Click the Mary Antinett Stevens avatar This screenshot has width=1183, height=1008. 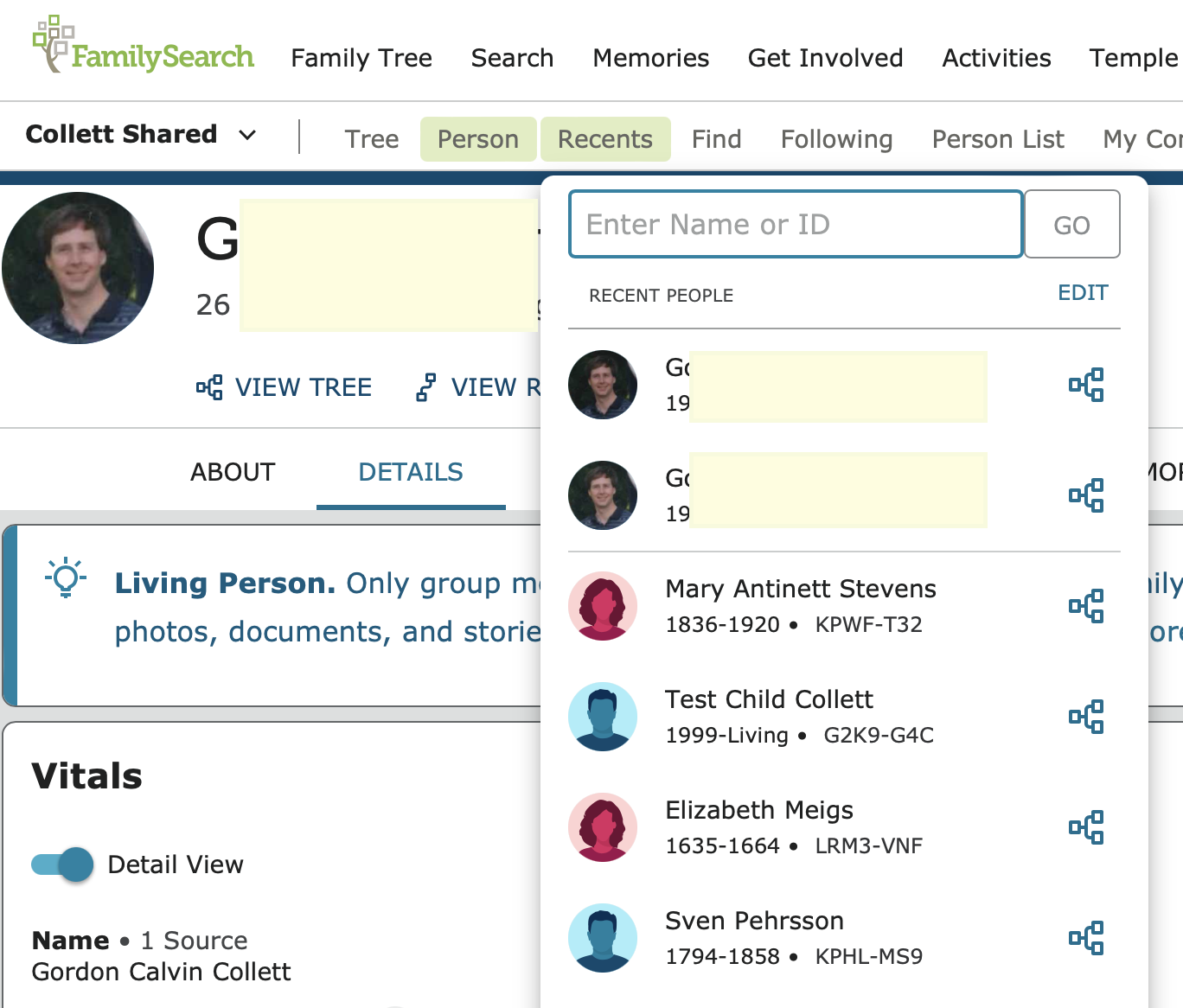tap(603, 606)
